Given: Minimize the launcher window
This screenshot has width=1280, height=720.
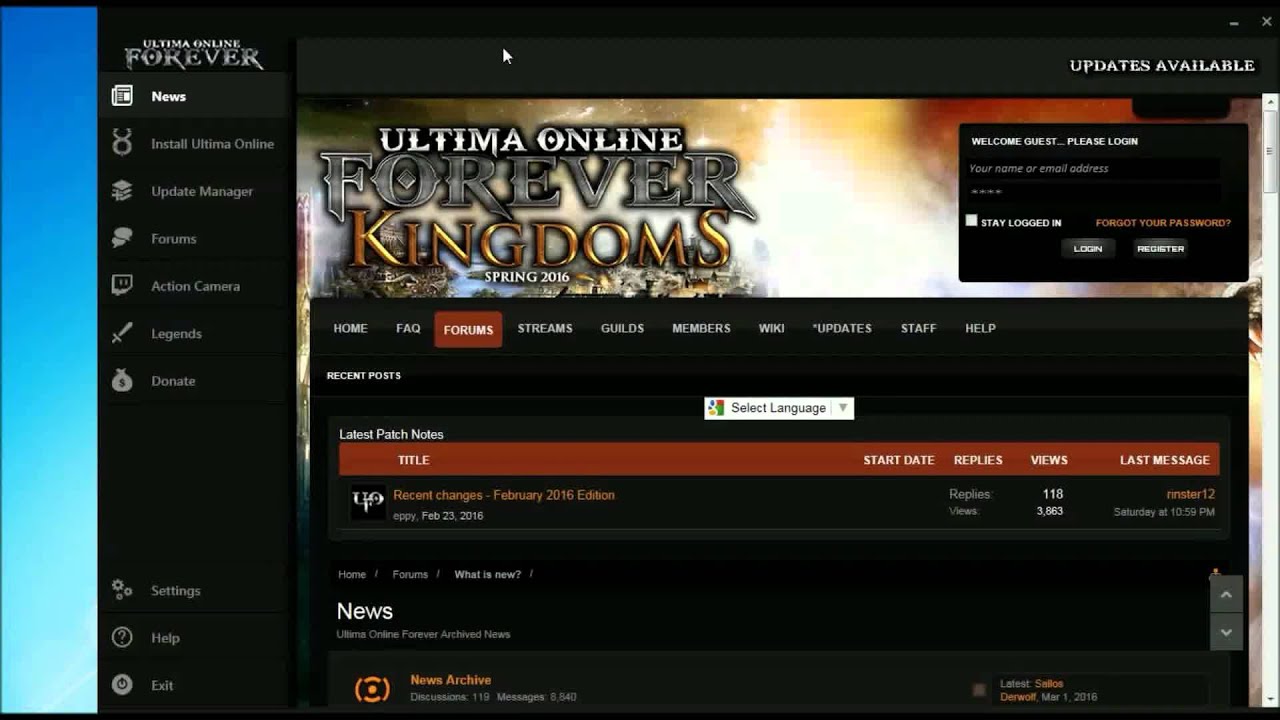Looking at the screenshot, I should tap(1236, 21).
